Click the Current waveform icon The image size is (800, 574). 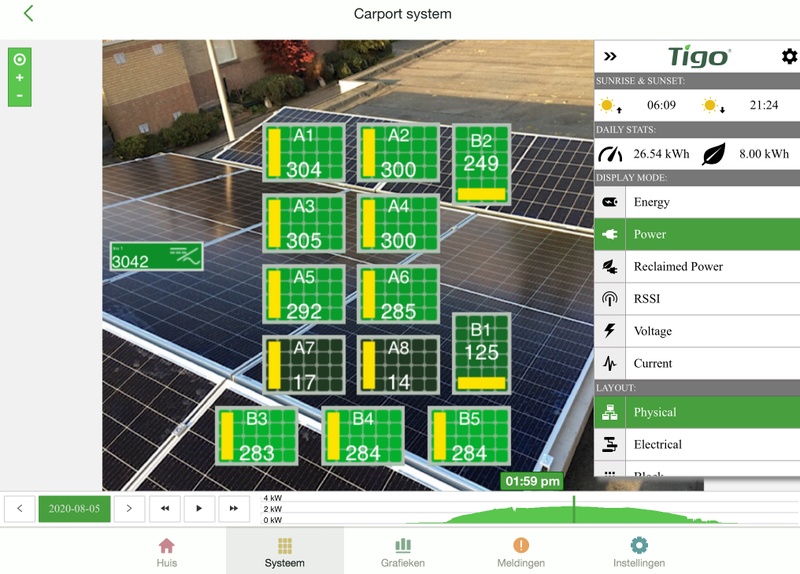point(610,363)
